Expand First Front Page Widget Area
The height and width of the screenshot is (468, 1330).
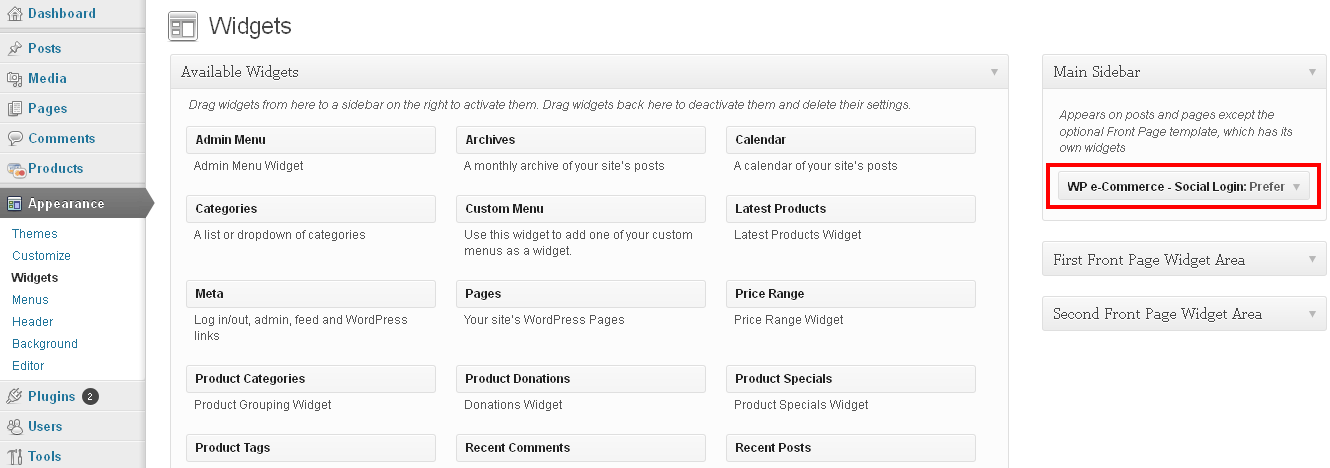point(1312,260)
